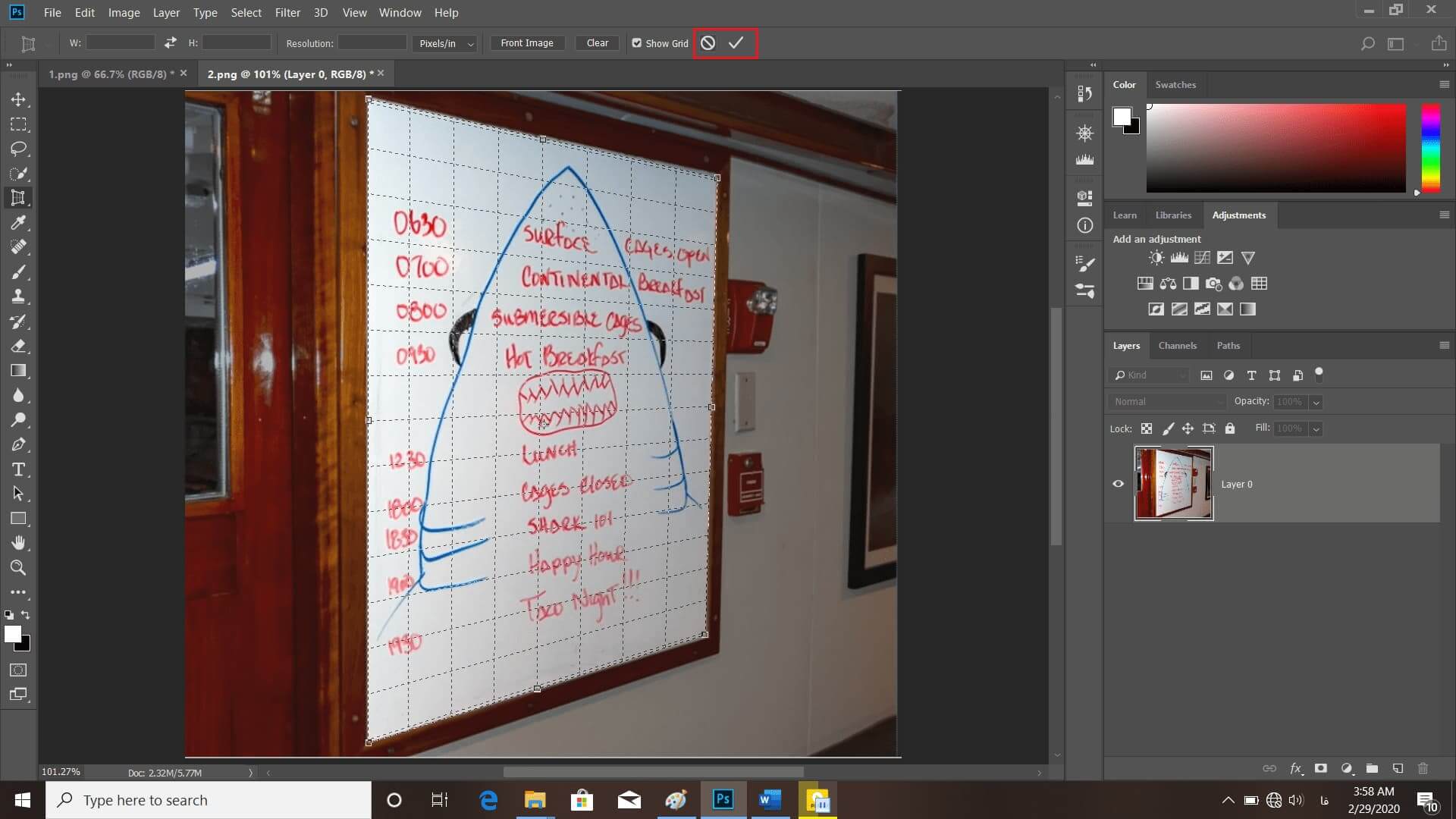
Task: Switch to the Channels tab
Action: 1177,346
